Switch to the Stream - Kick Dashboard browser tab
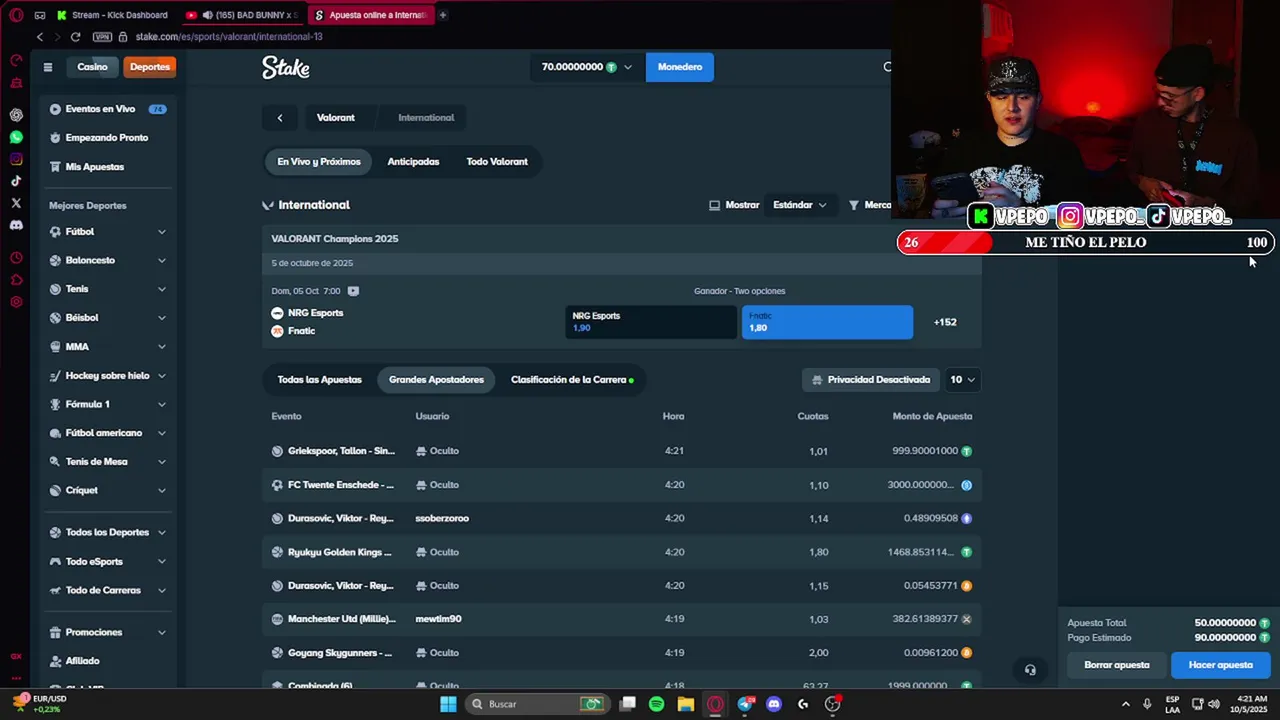The image size is (1280, 720). pyautogui.click(x=112, y=15)
